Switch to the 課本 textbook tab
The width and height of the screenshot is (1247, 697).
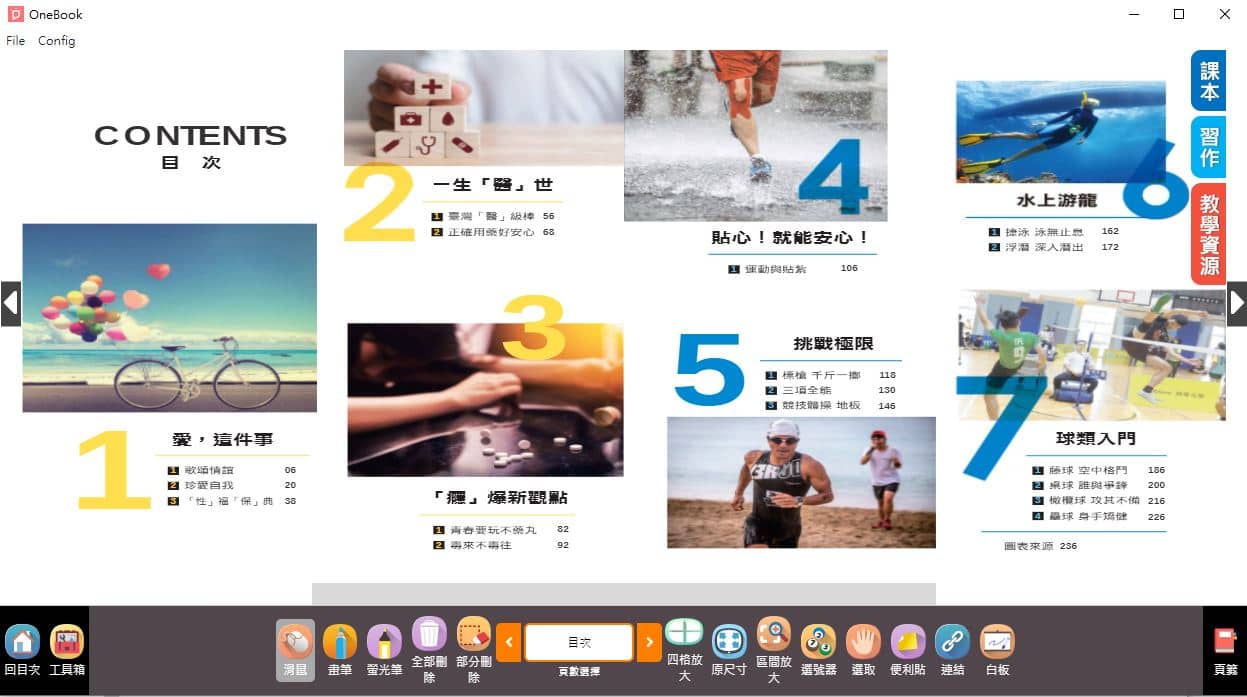tap(1209, 81)
